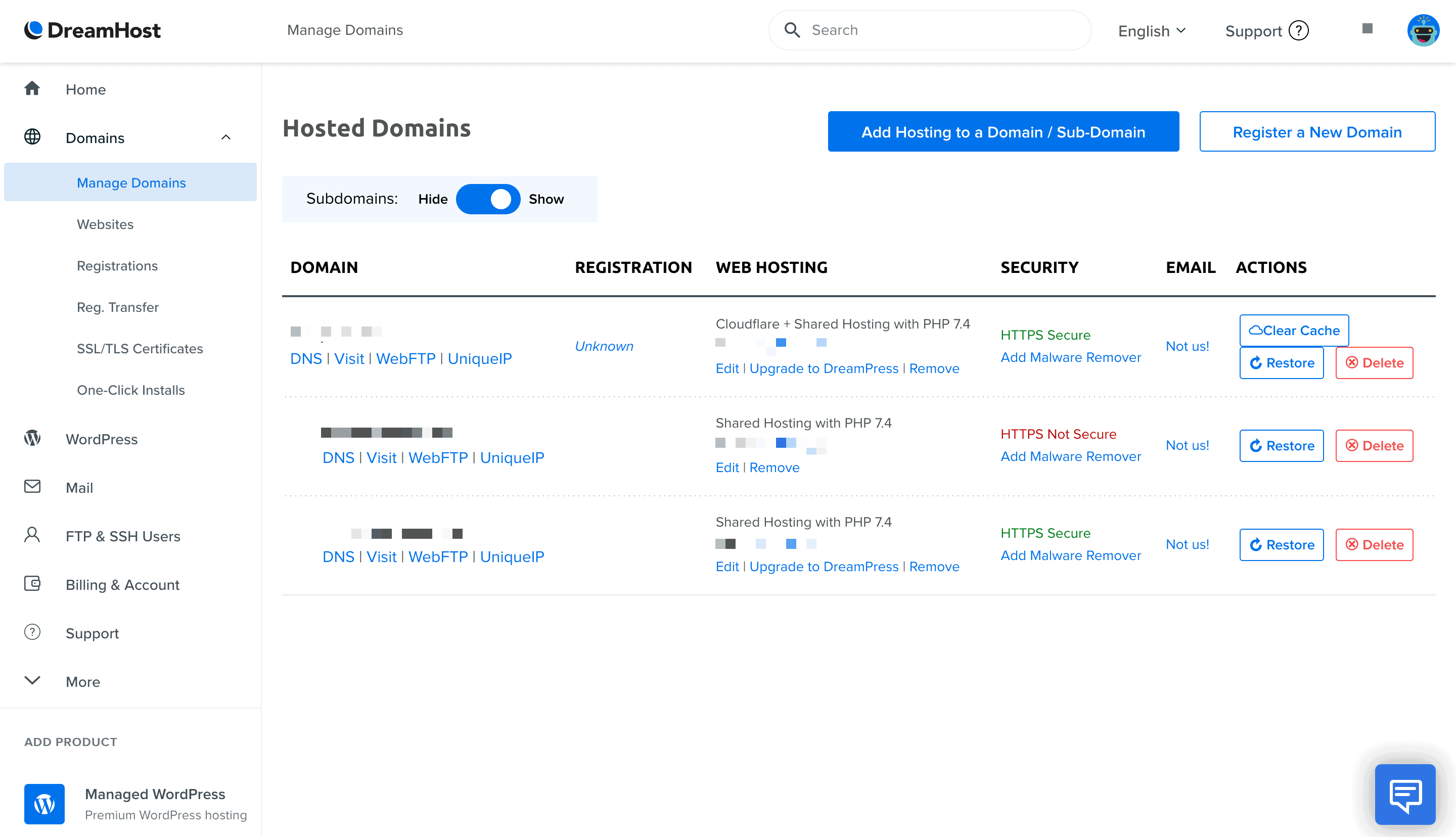
Task: Open Reg. Transfer submenu item
Action: coord(118,307)
